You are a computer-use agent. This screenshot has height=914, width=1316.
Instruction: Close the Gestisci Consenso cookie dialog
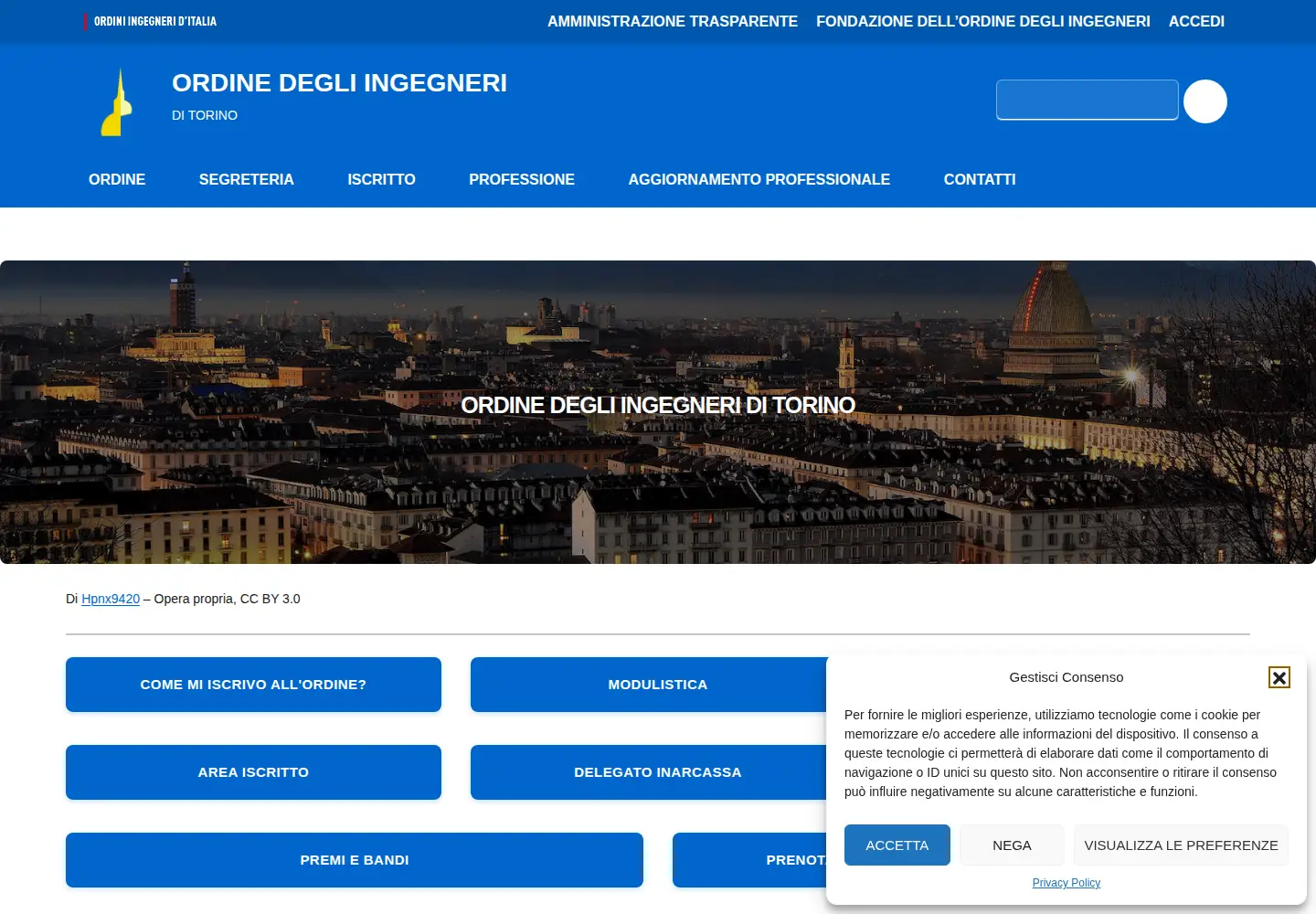point(1279,677)
